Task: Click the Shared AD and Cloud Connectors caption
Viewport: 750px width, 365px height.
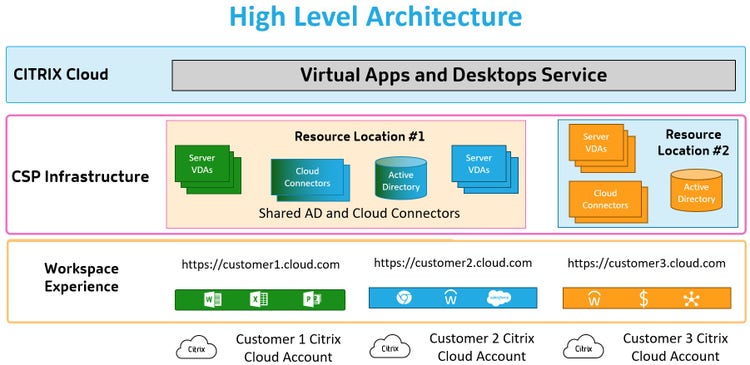Action: click(359, 213)
